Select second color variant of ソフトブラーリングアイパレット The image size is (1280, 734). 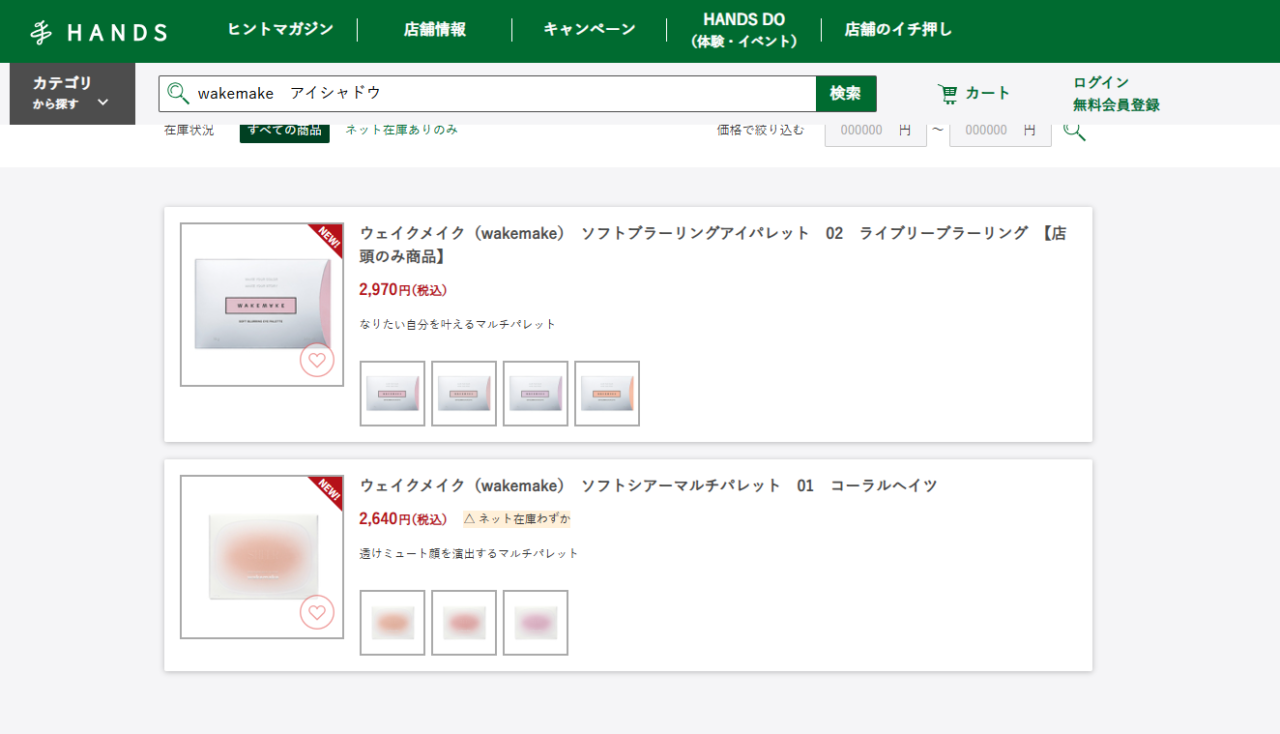point(464,394)
